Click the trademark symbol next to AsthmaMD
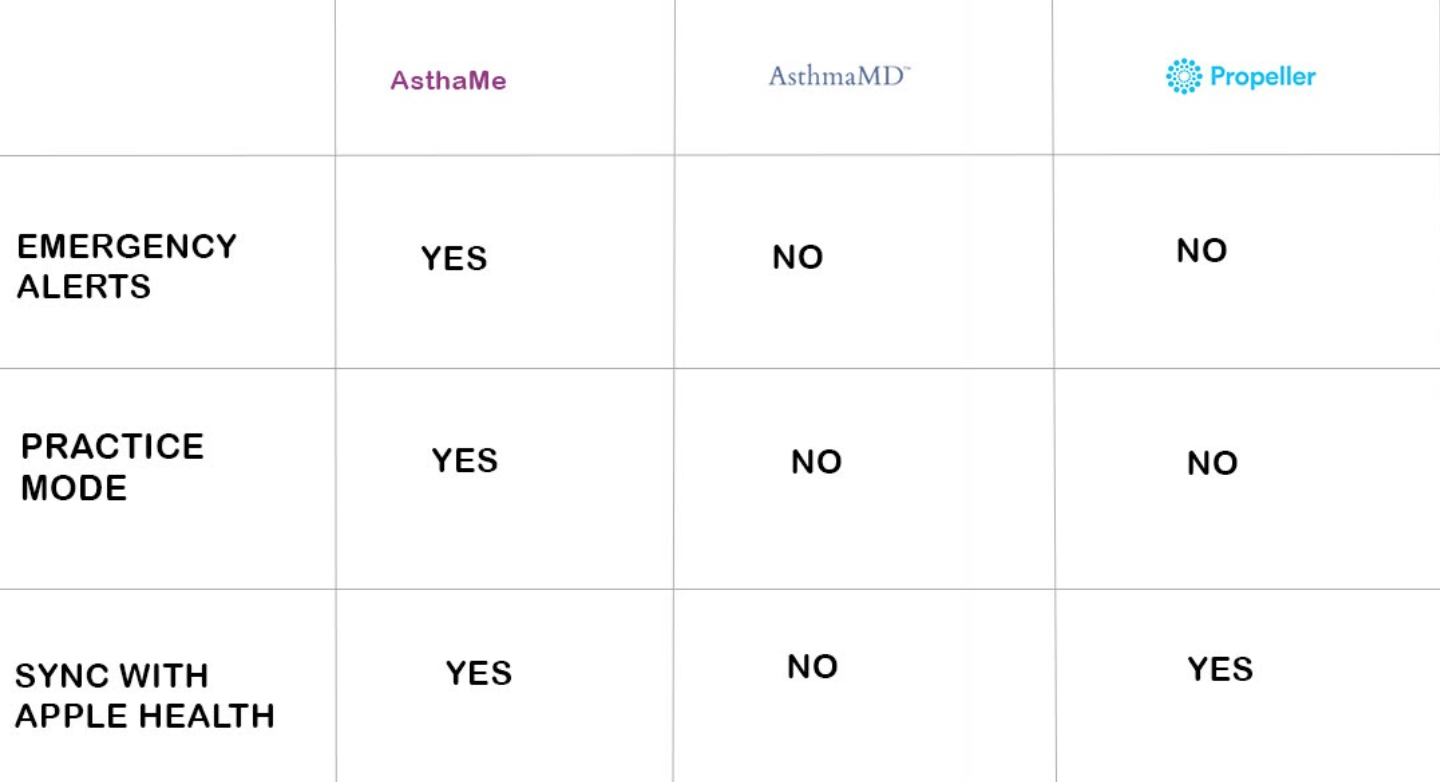 point(905,69)
